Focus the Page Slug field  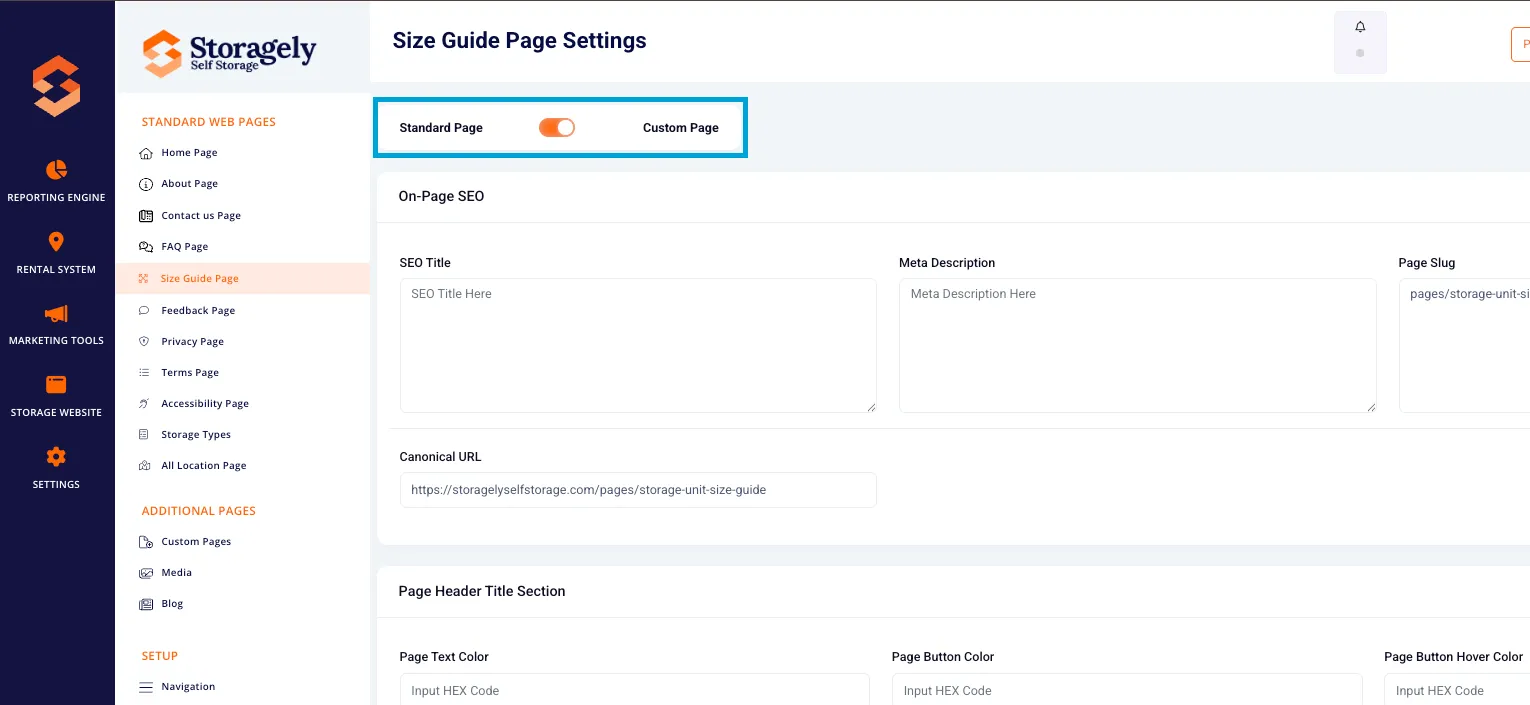coord(1464,345)
